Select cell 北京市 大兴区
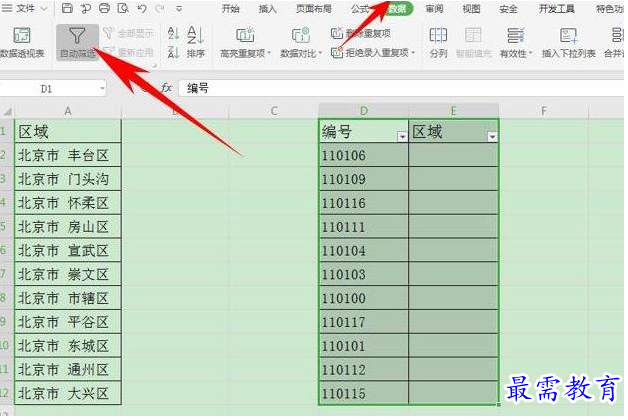 click(68, 393)
